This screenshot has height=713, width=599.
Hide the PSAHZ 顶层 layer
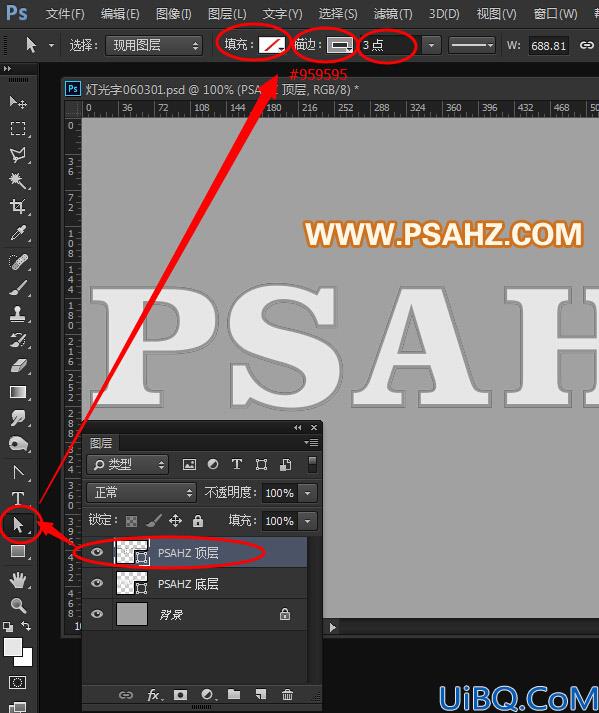97,552
